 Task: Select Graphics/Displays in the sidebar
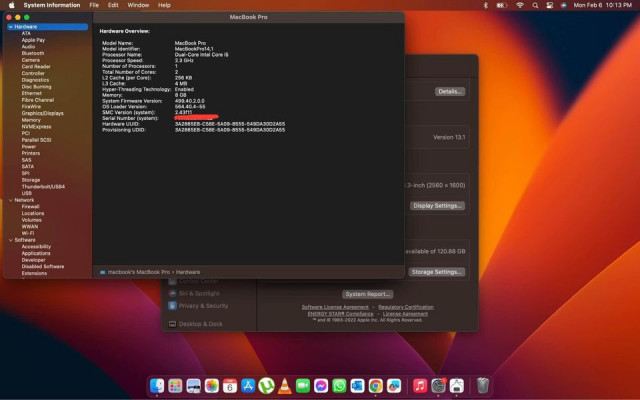(42, 113)
